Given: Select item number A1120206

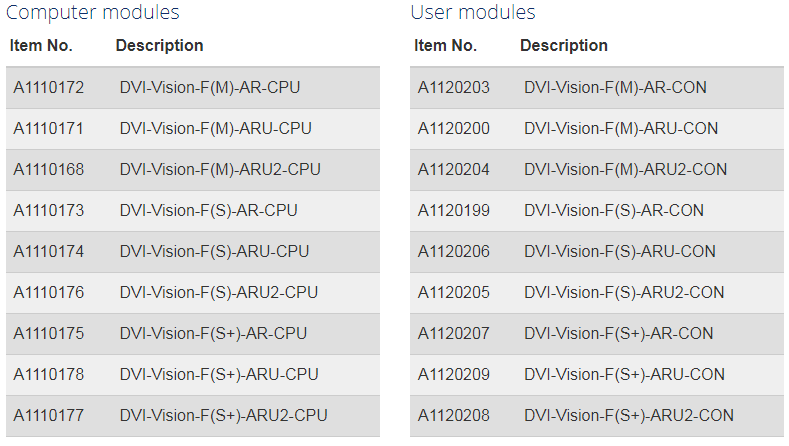Looking at the screenshot, I should click(453, 252).
